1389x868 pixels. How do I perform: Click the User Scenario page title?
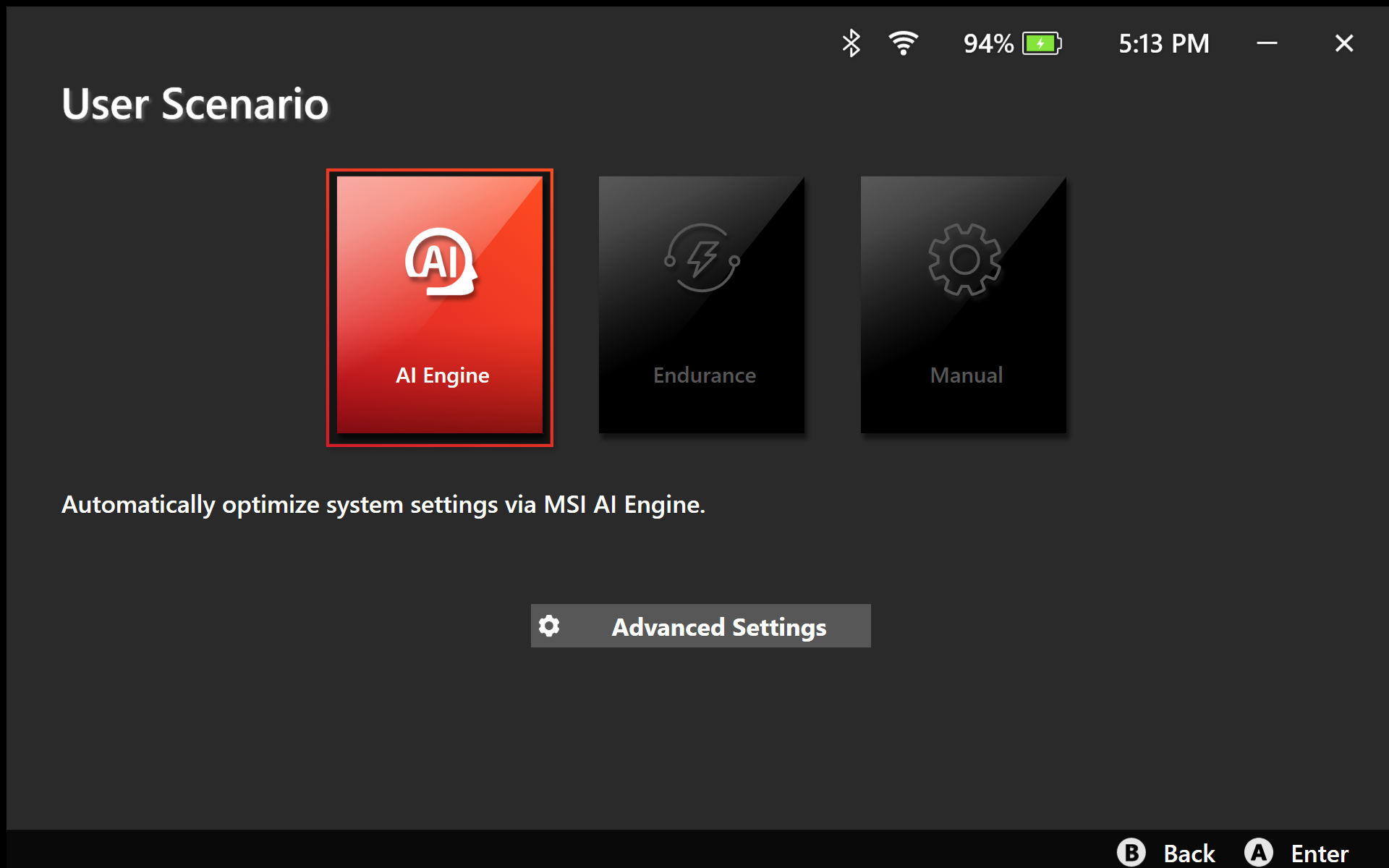(195, 104)
